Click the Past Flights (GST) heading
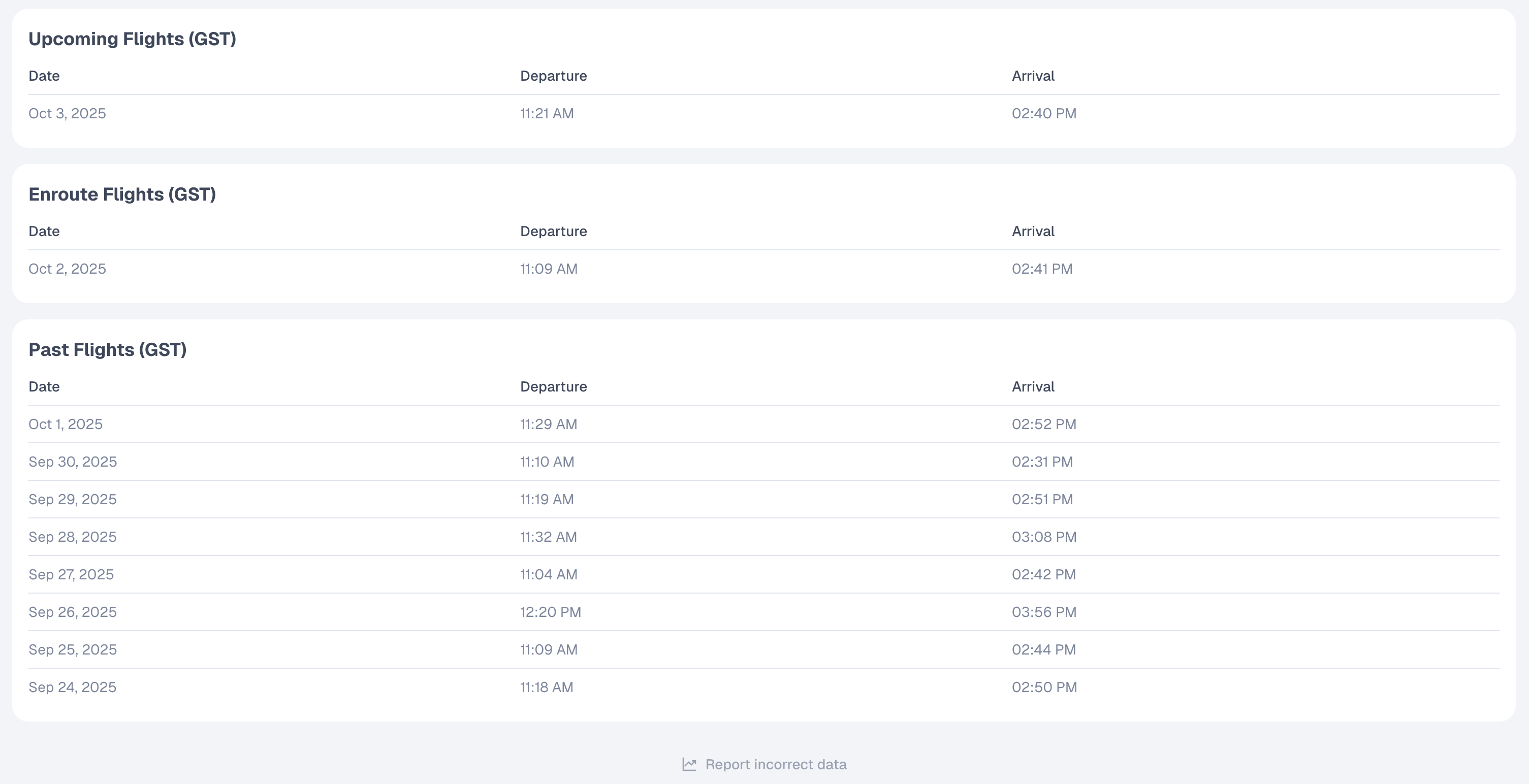Image resolution: width=1529 pixels, height=784 pixels. (107, 350)
